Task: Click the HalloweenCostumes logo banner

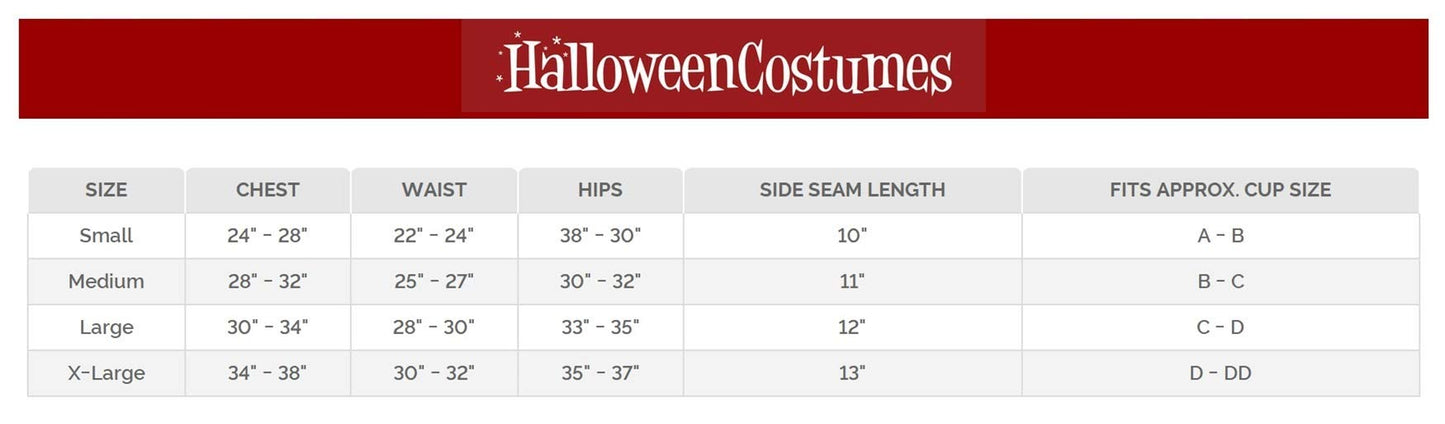Action: tap(723, 67)
